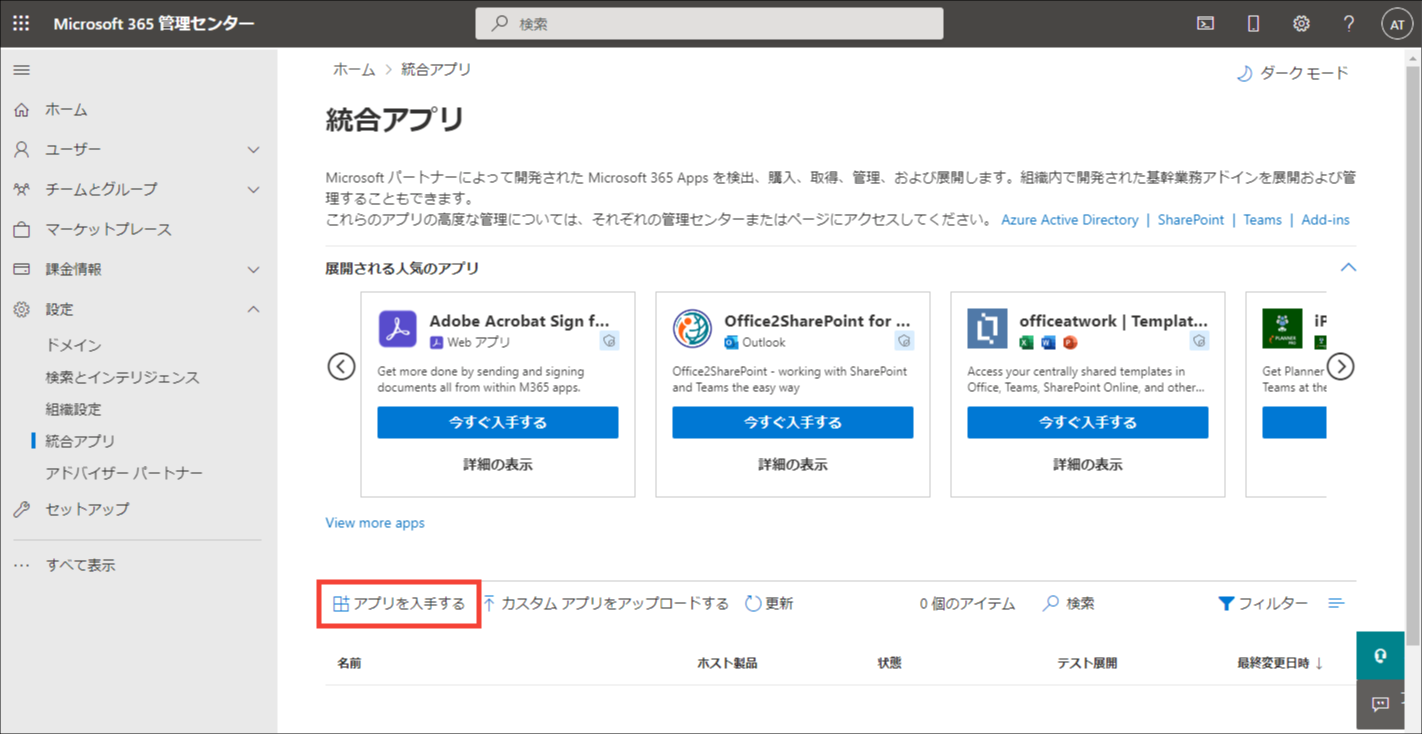Open the Cloud Shell icon in header
Image resolution: width=1422 pixels, height=734 pixels.
[x=1205, y=23]
